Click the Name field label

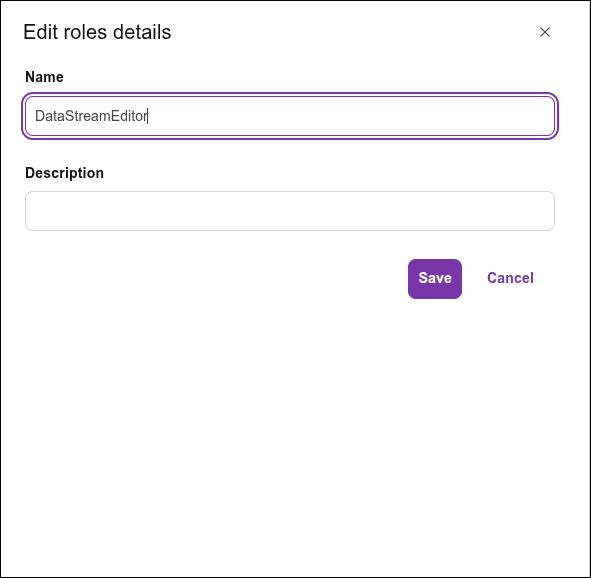point(44,77)
